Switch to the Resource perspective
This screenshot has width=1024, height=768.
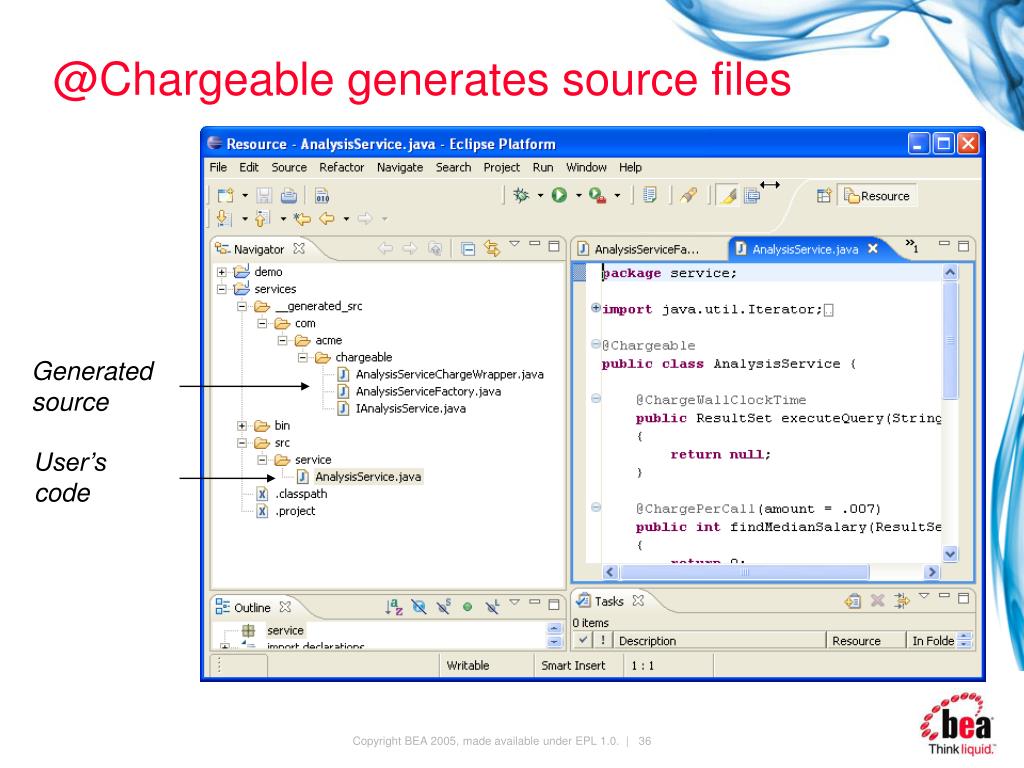point(877,196)
